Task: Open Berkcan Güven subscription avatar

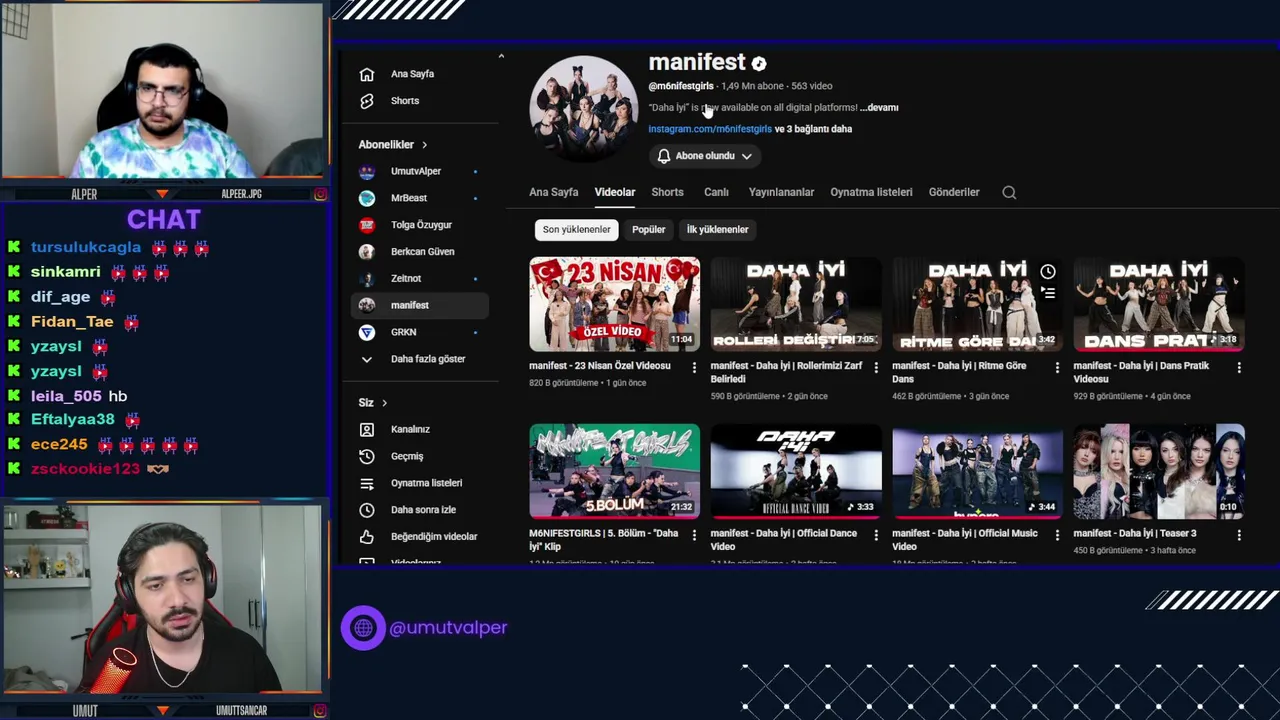Action: pos(367,252)
